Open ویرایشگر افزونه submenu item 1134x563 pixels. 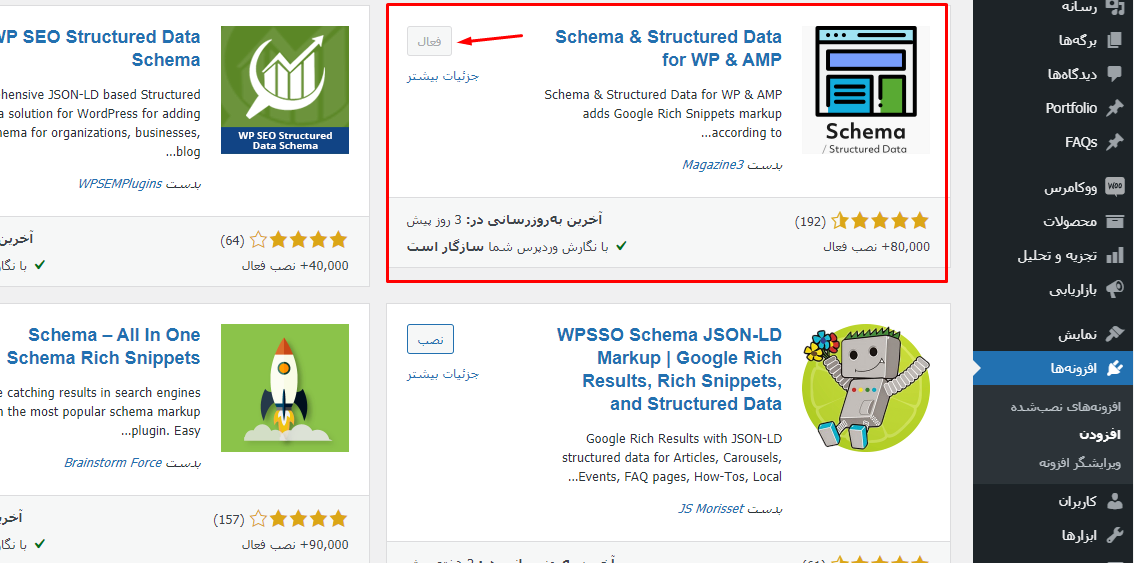[1080, 462]
